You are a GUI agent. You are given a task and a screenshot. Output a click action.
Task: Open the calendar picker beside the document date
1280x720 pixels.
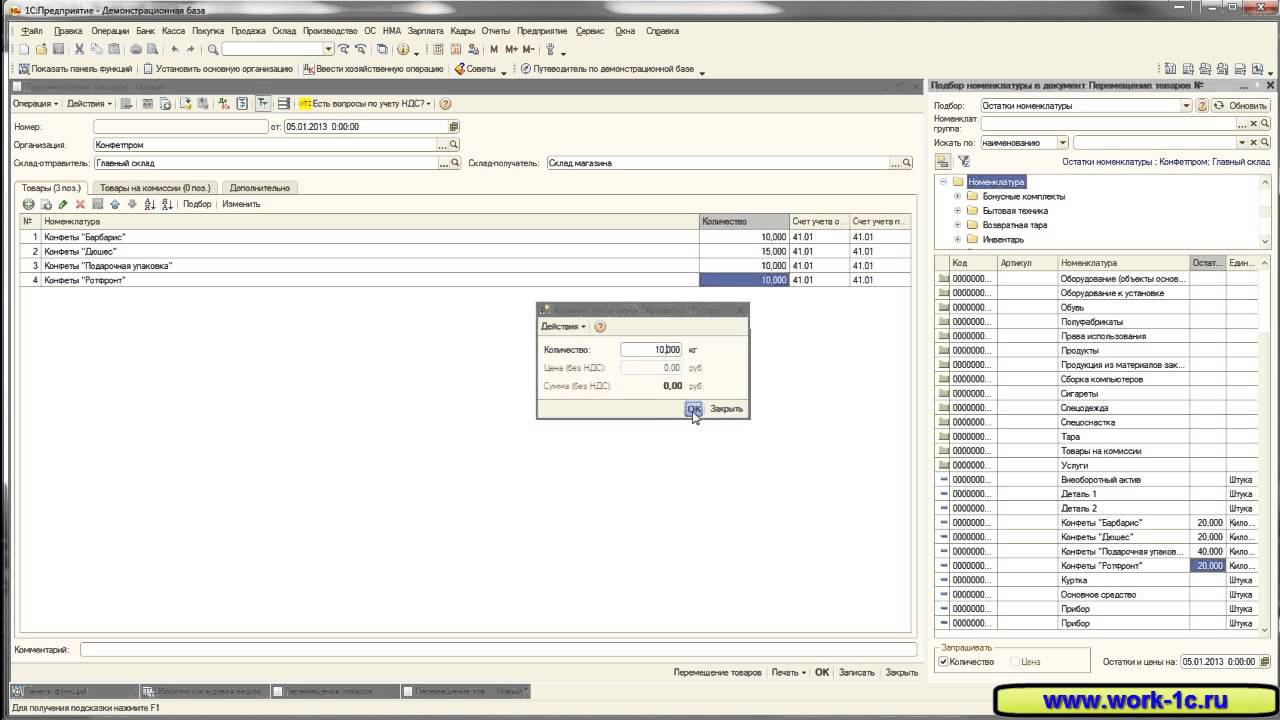[x=454, y=127]
